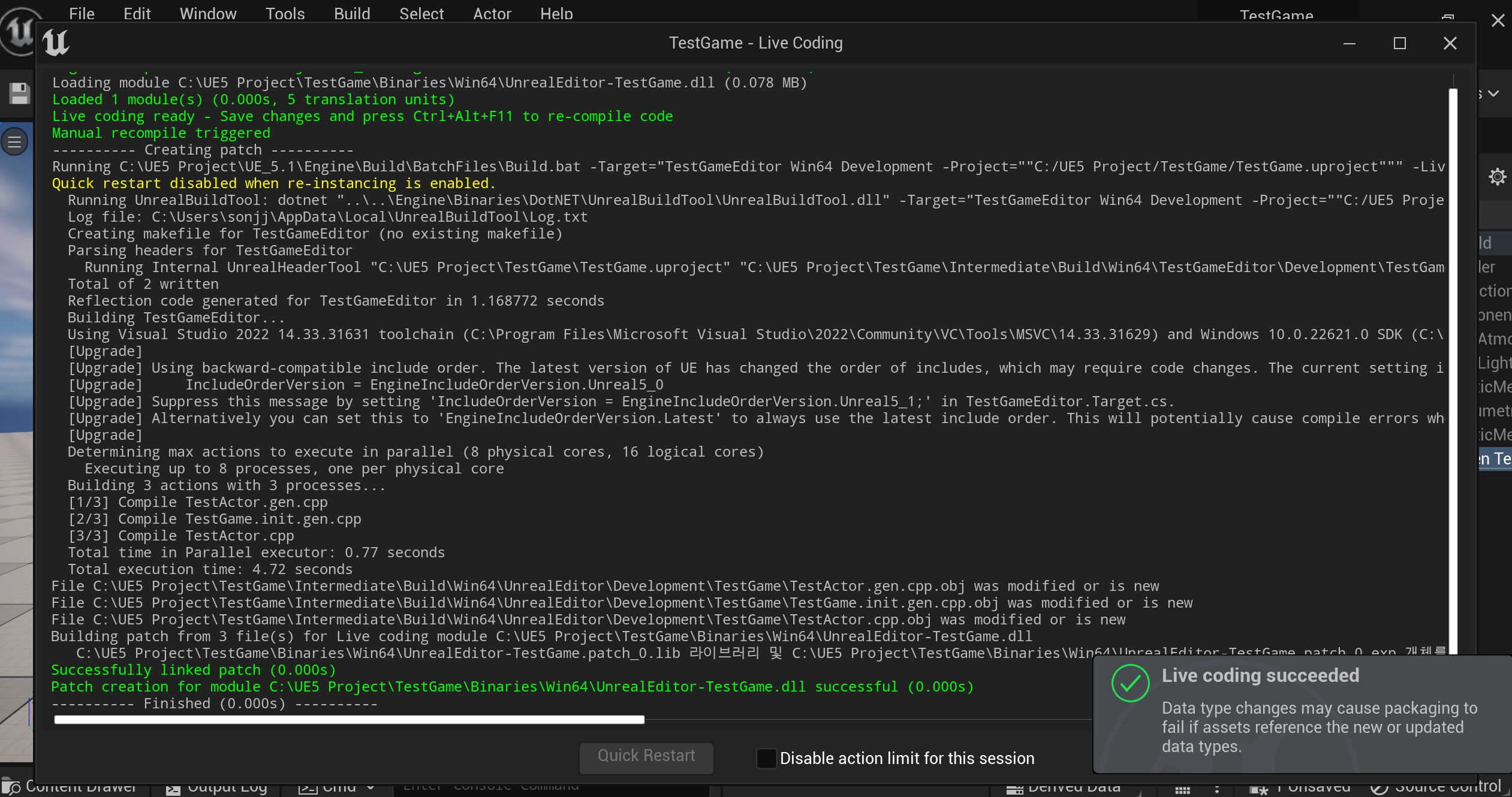Open the Help menu
The width and height of the screenshot is (1512, 797).
pos(556,13)
